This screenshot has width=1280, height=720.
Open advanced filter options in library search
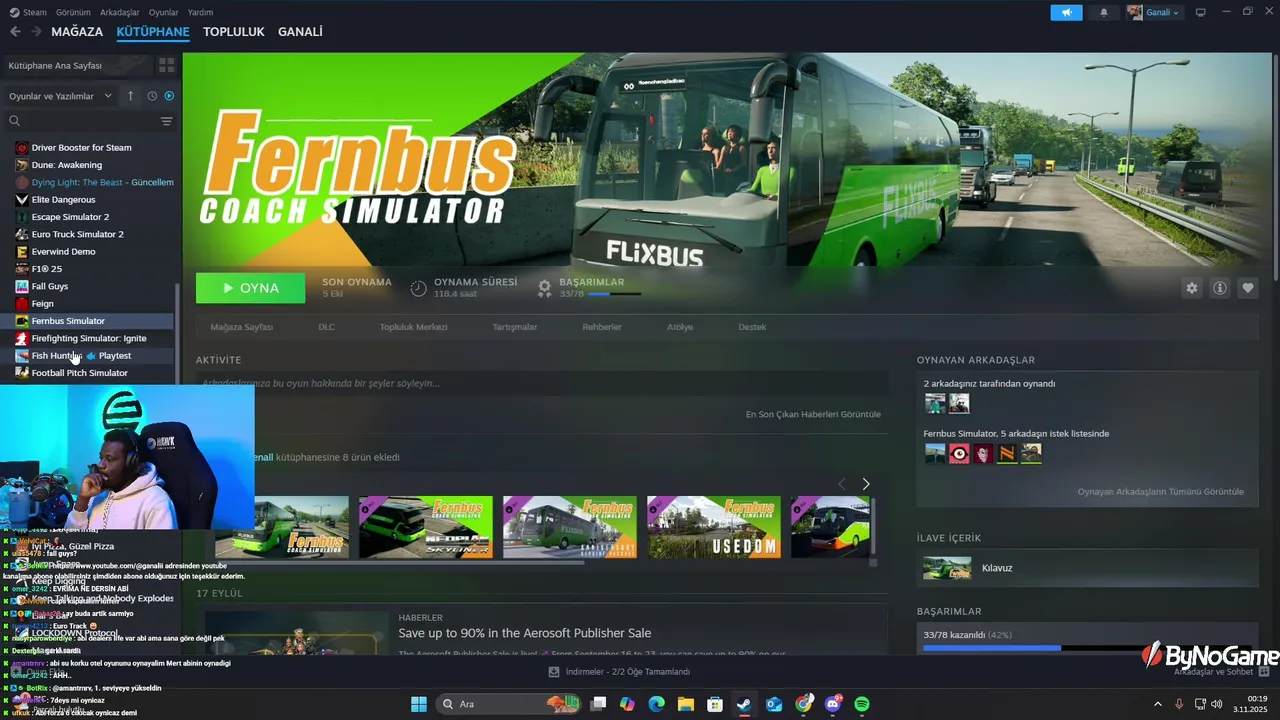pos(167,121)
